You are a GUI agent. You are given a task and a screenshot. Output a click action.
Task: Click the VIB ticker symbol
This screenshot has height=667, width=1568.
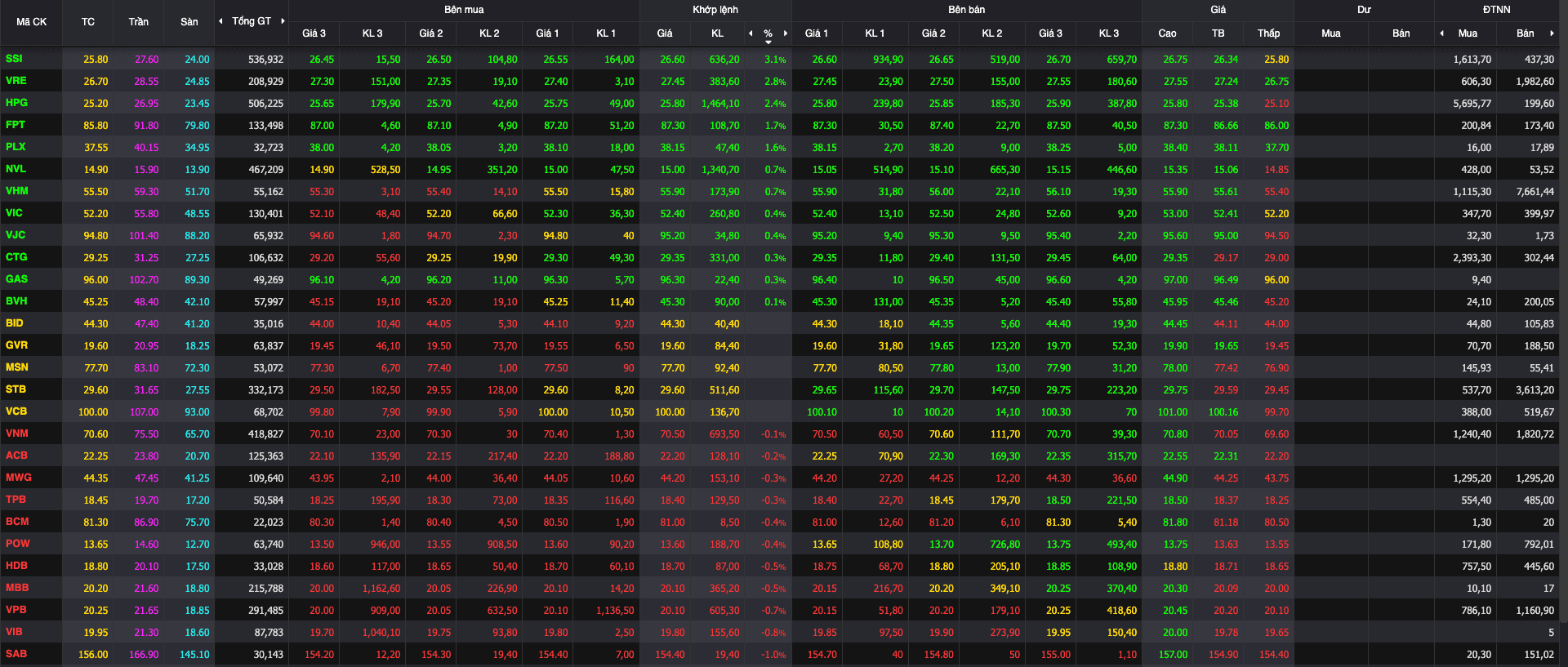14,632
